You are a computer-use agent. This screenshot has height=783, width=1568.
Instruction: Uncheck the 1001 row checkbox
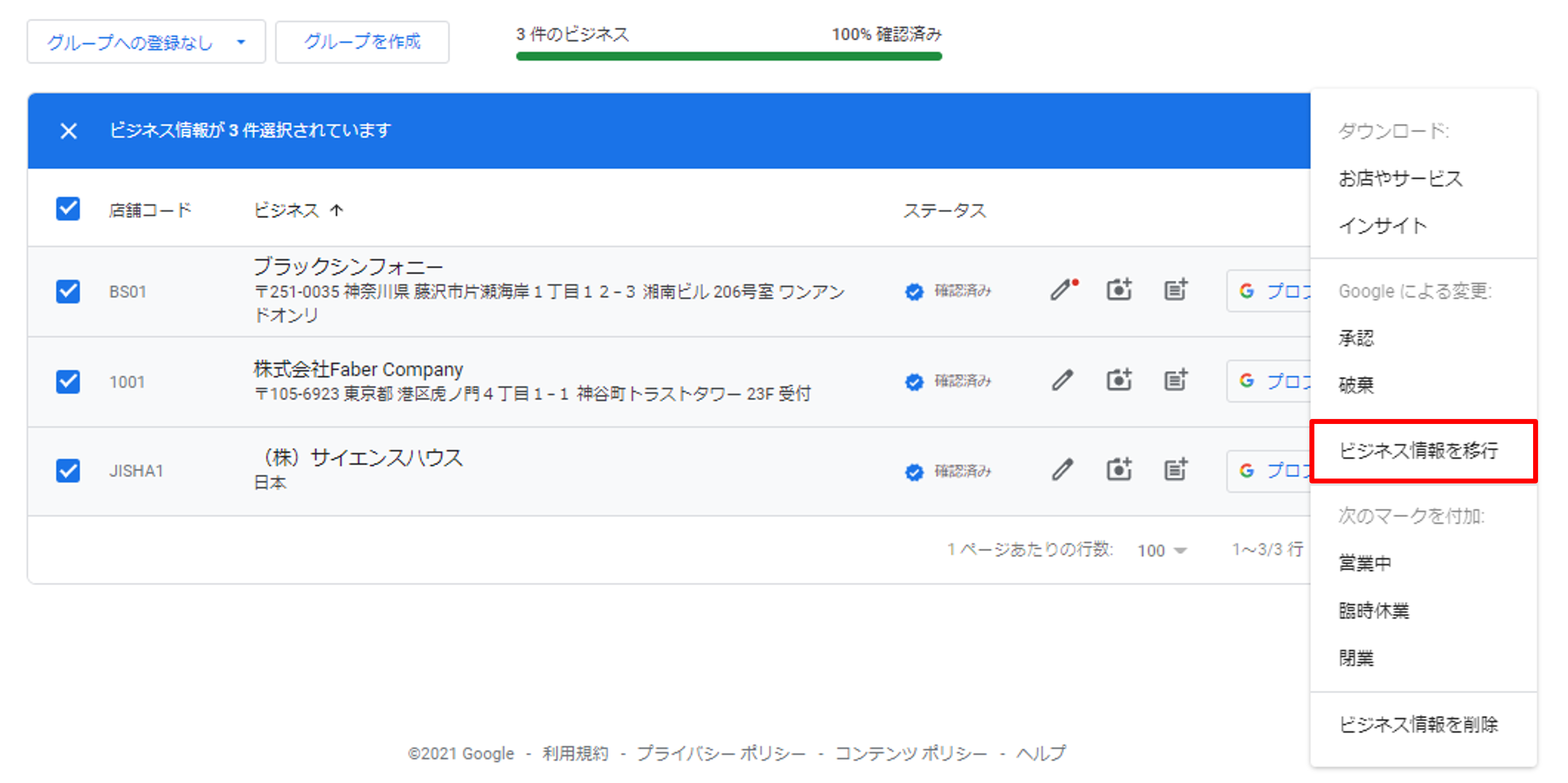[x=67, y=382]
